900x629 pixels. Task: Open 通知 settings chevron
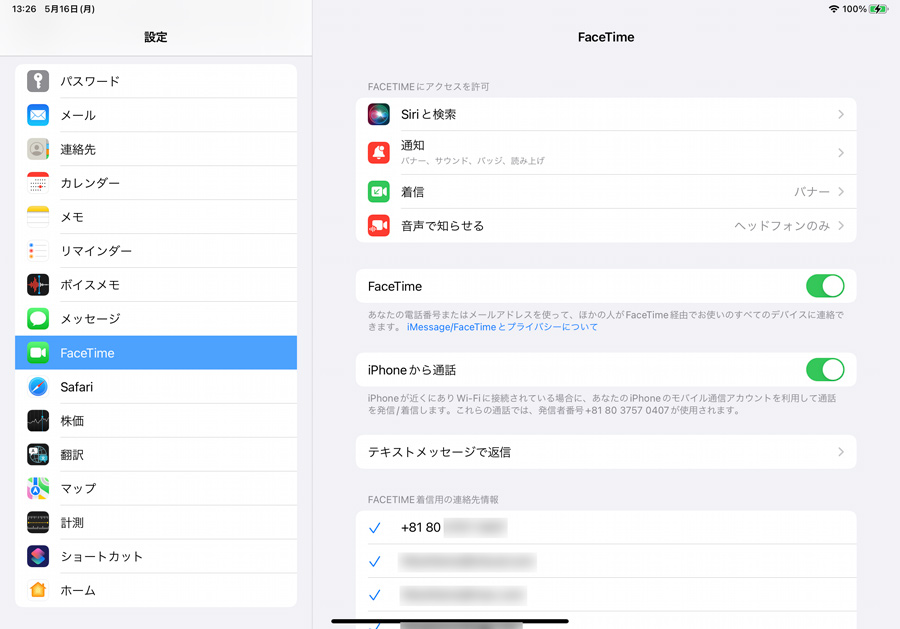pyautogui.click(x=841, y=153)
